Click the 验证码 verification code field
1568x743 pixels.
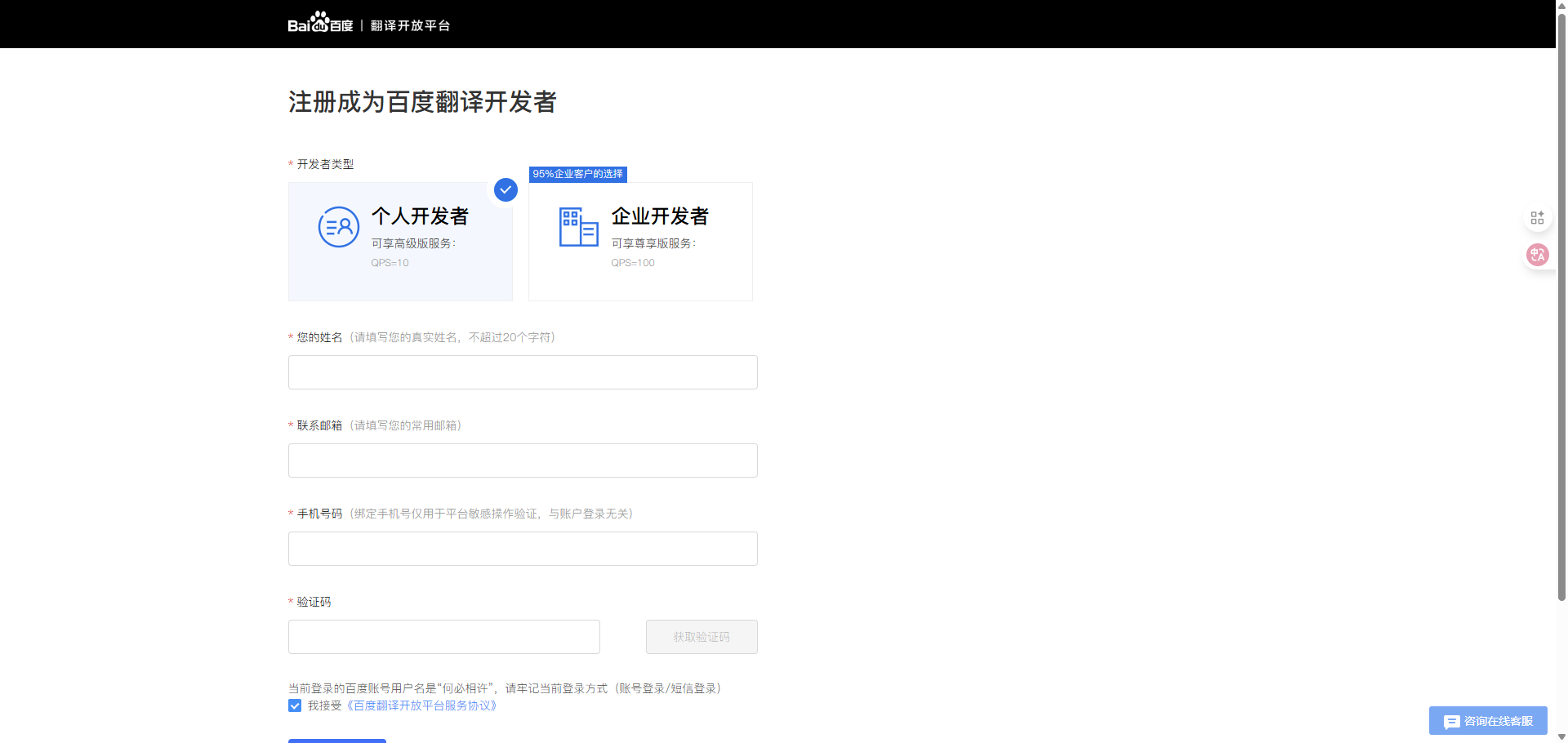point(443,637)
